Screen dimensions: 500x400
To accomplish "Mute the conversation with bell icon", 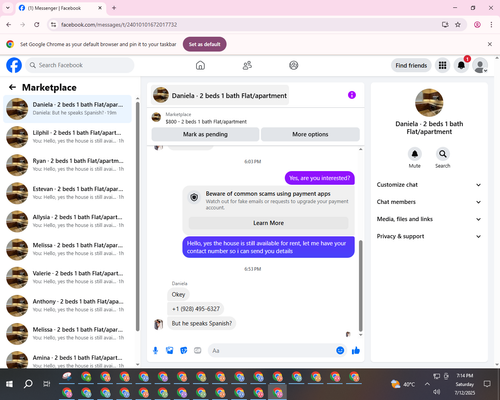I will pos(415,154).
